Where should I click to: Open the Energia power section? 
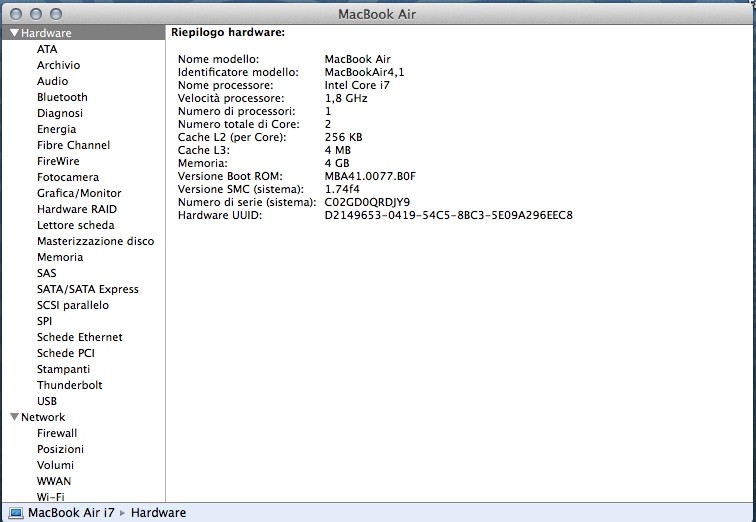pos(56,129)
